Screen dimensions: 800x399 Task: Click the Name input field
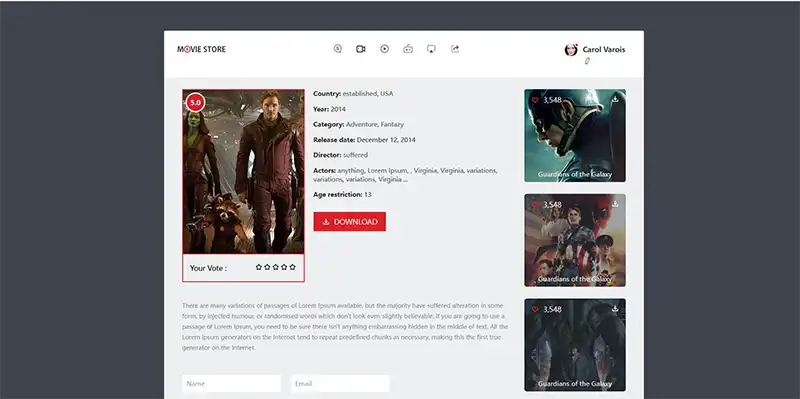click(232, 383)
